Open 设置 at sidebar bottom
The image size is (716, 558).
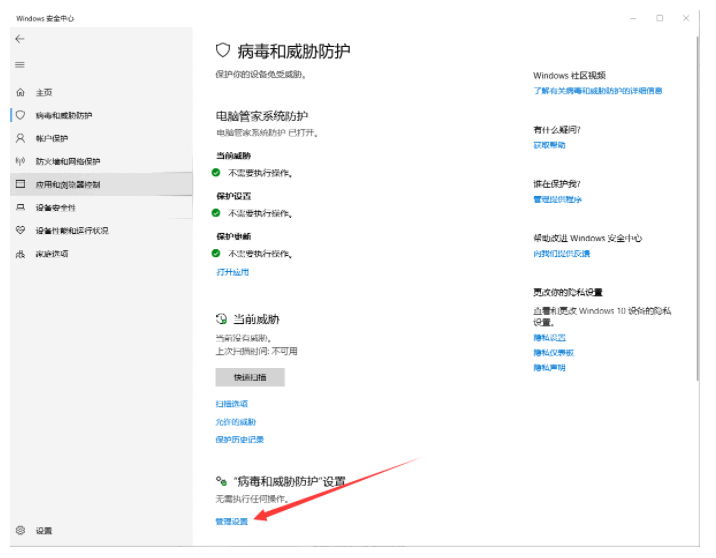(101, 530)
